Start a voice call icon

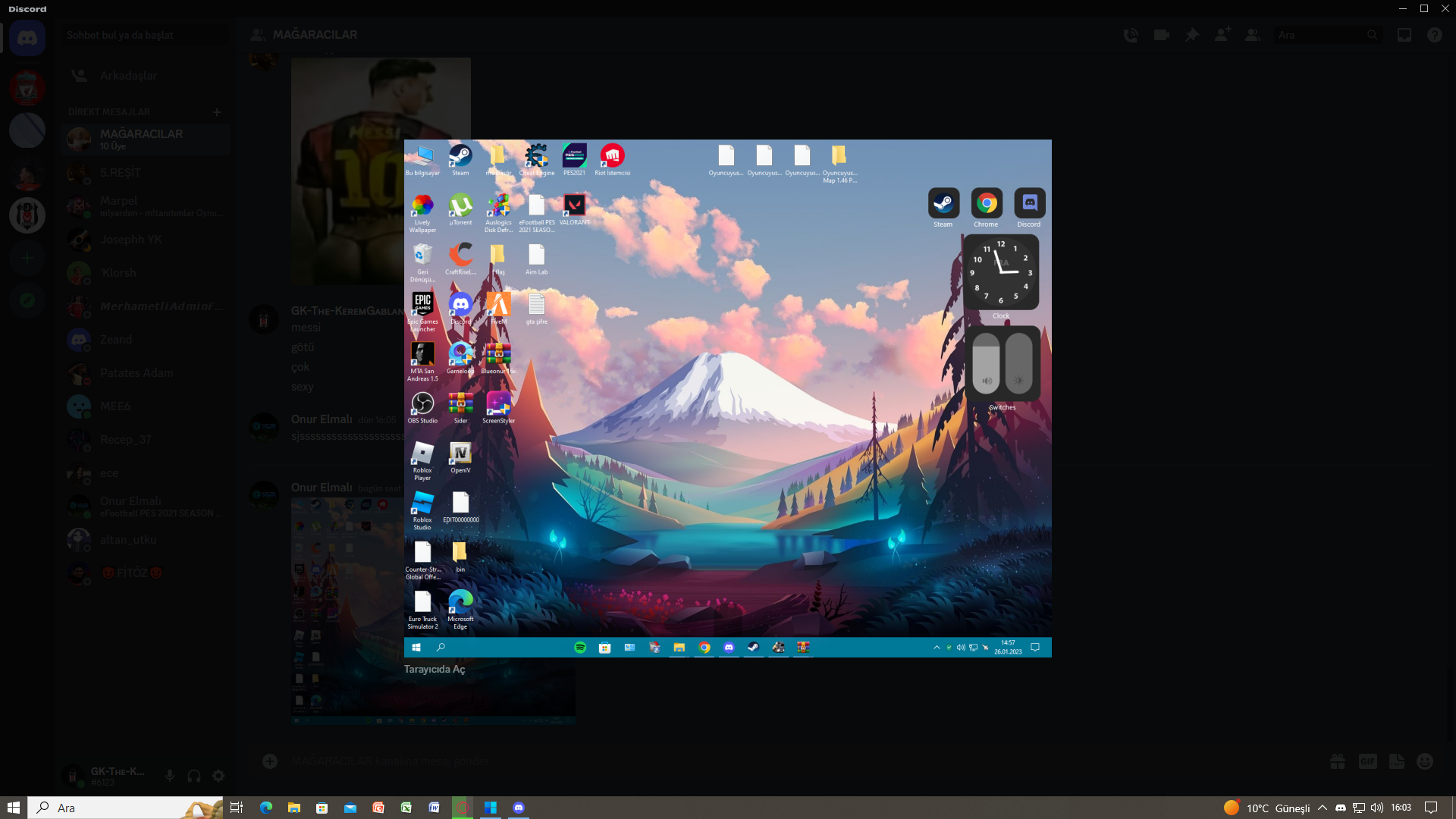point(1131,35)
